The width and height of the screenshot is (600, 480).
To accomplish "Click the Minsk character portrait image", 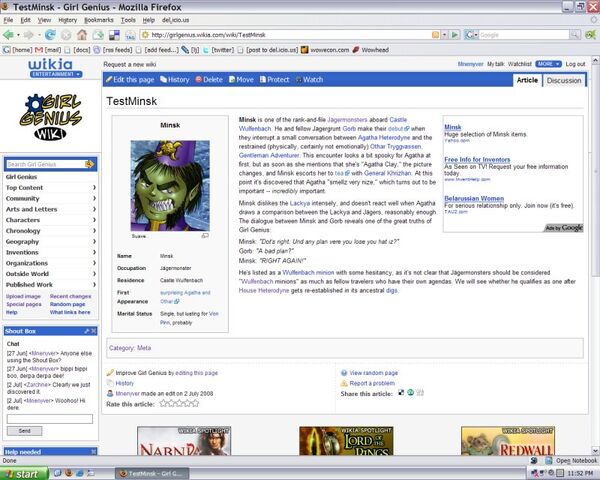I will pyautogui.click(x=170, y=185).
